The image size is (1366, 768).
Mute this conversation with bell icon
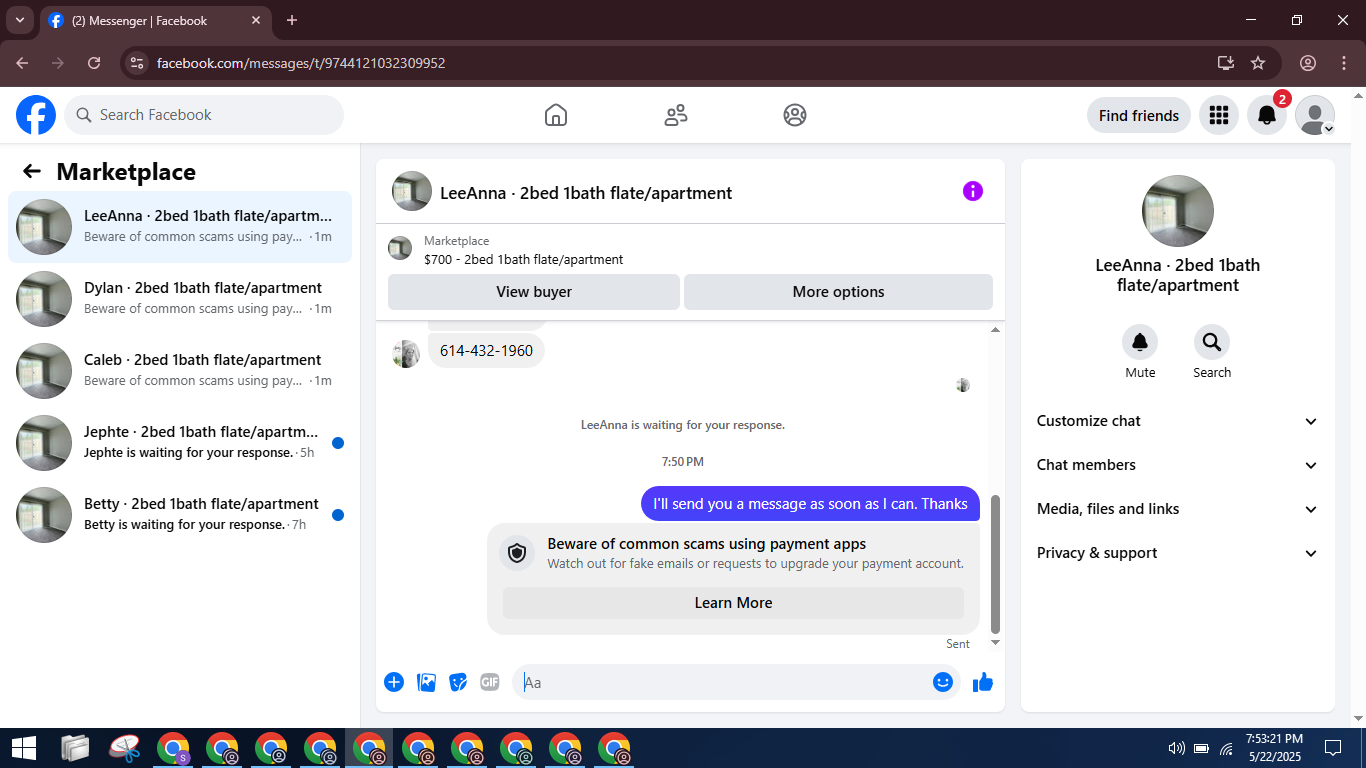(x=1140, y=343)
